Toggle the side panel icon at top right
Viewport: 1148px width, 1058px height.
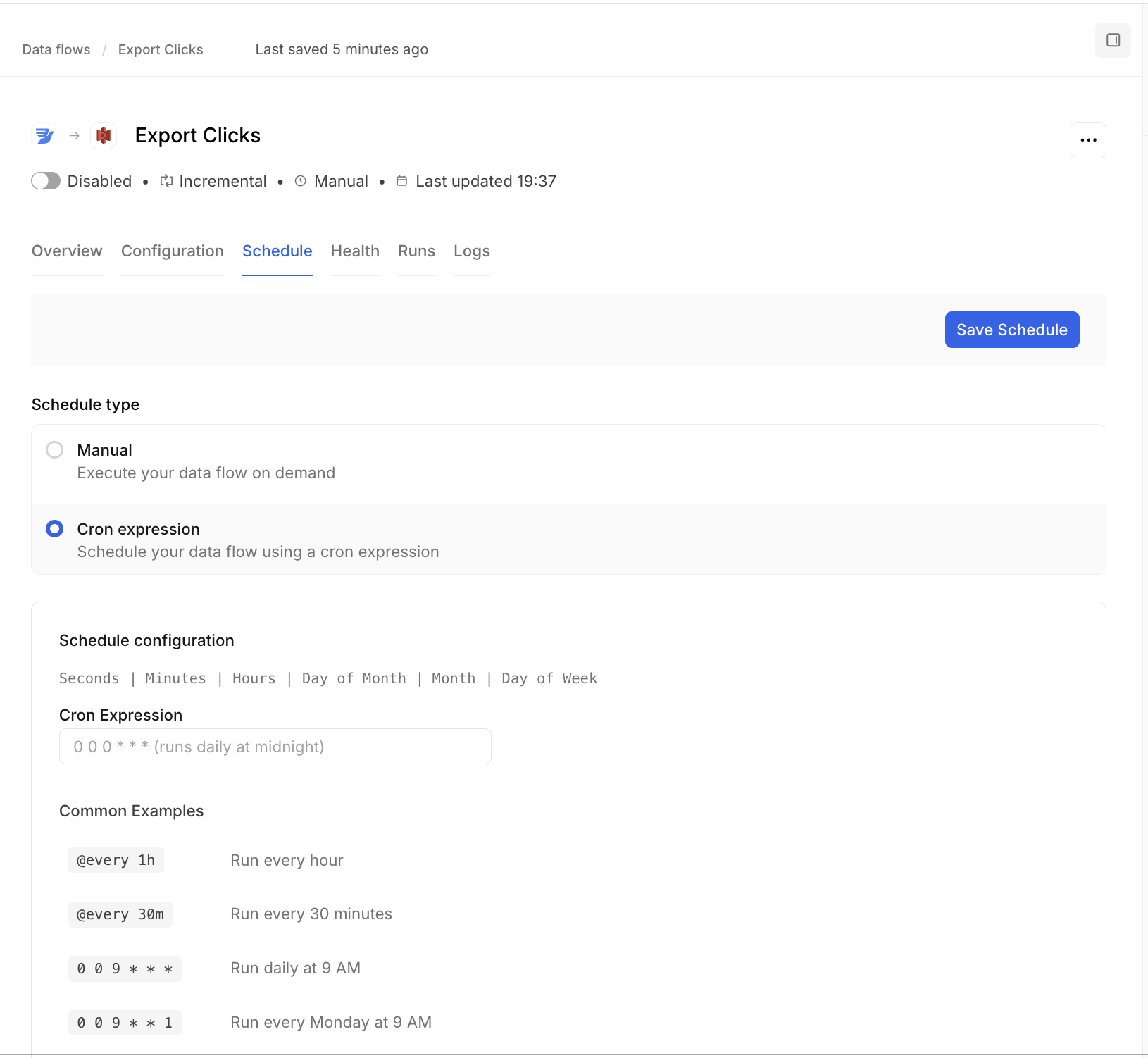tap(1113, 40)
